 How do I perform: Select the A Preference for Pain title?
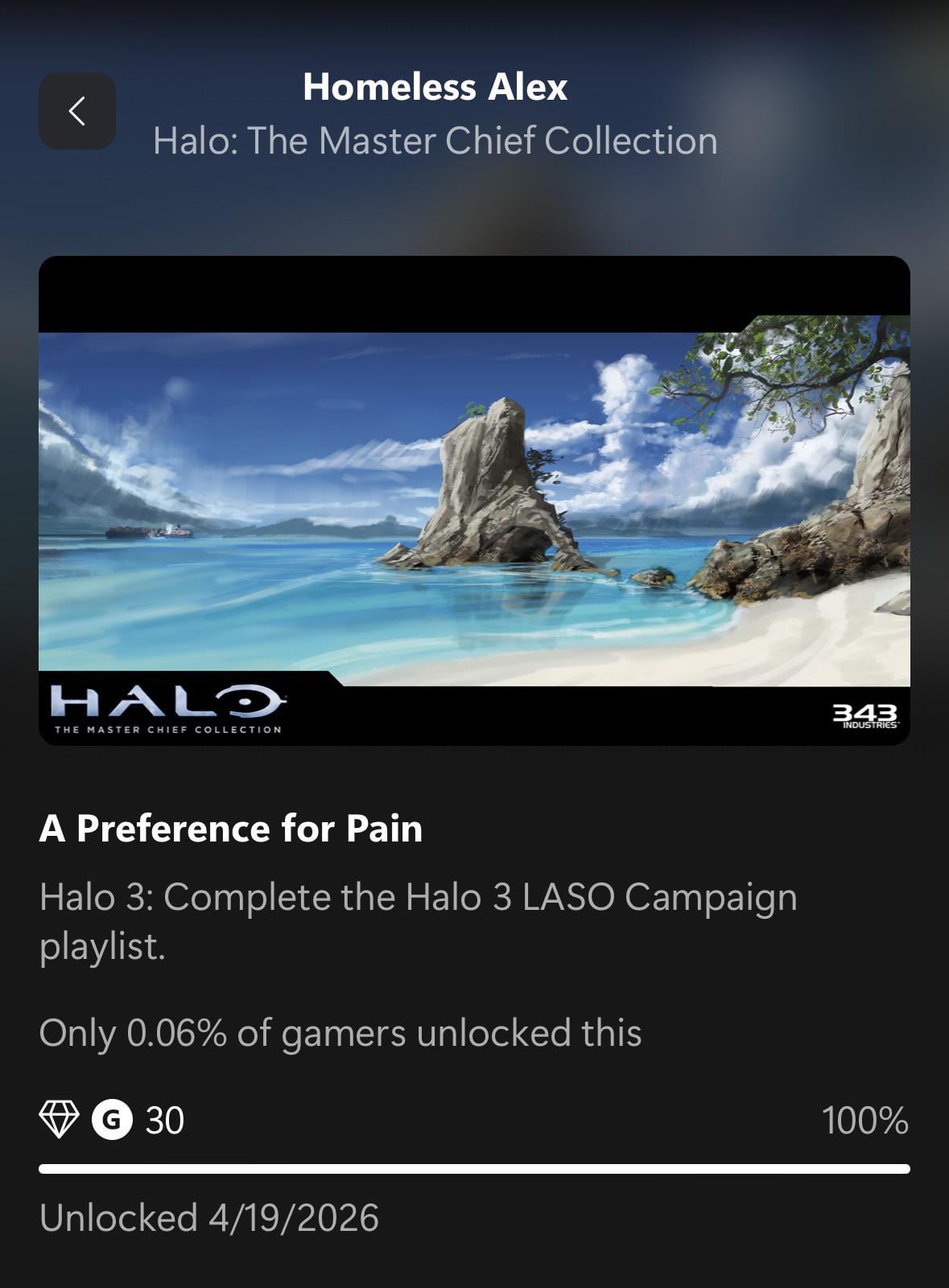pyautogui.click(x=231, y=828)
